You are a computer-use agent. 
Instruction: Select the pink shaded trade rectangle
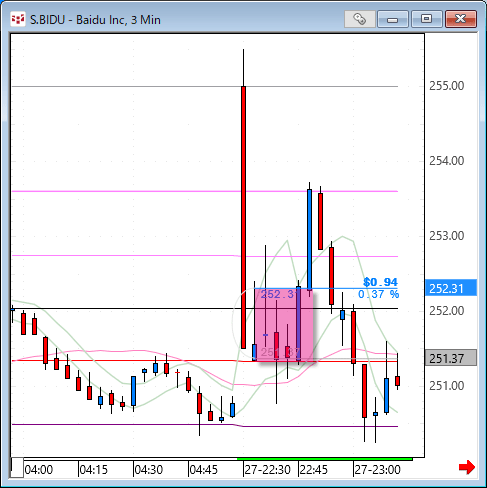click(x=284, y=325)
